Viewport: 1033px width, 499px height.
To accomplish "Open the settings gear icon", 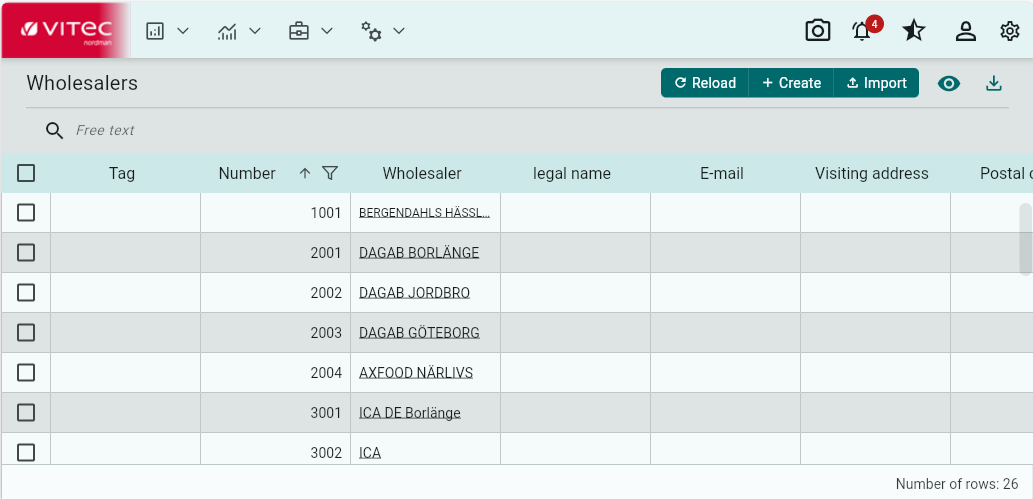I will click(x=1010, y=31).
